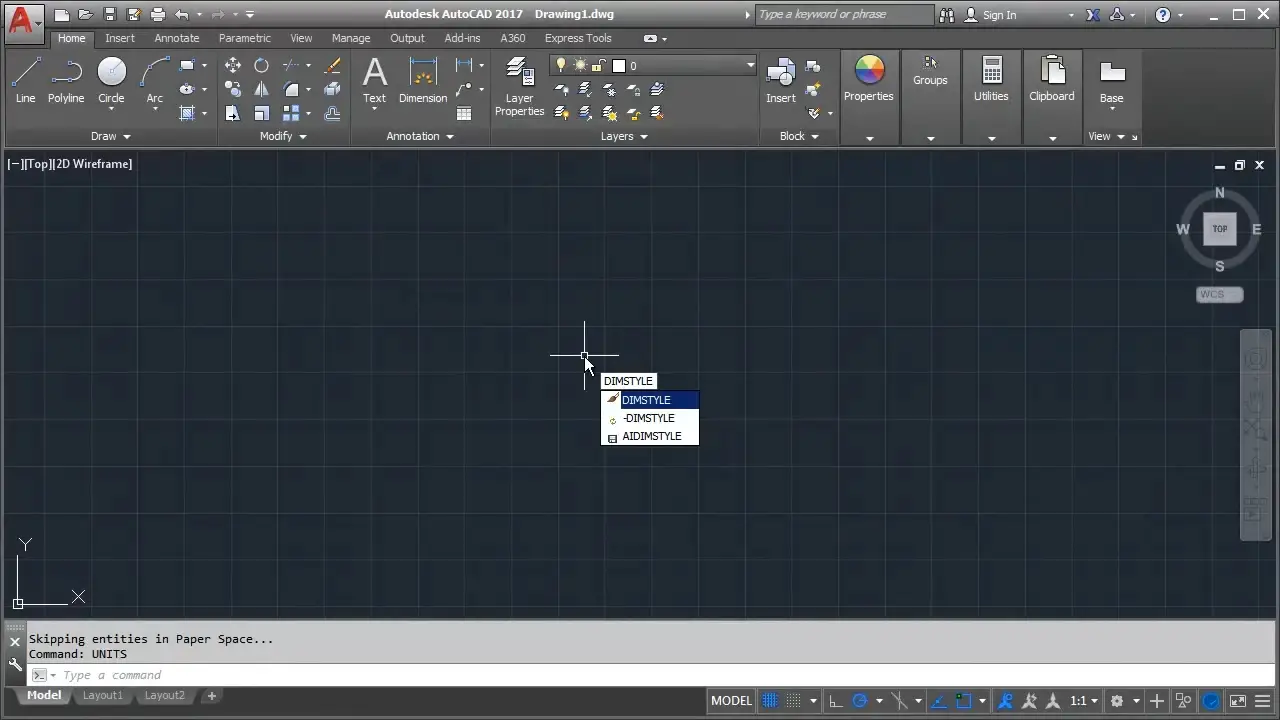The image size is (1280, 720).
Task: Click the Sign In button
Action: pyautogui.click(x=990, y=15)
